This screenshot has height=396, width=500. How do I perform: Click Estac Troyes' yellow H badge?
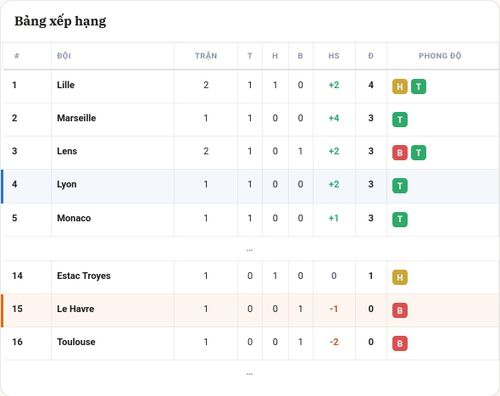400,277
